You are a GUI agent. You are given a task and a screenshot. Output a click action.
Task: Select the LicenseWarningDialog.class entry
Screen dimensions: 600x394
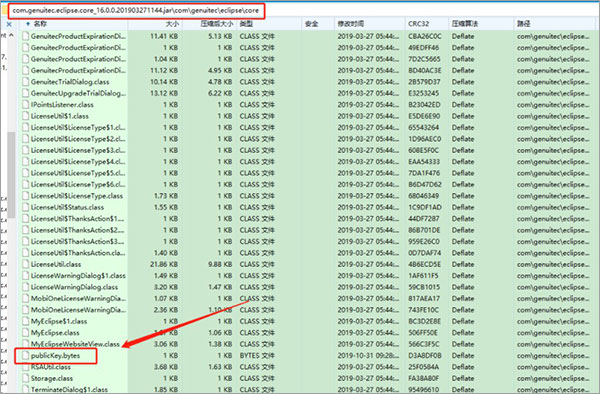pos(74,287)
